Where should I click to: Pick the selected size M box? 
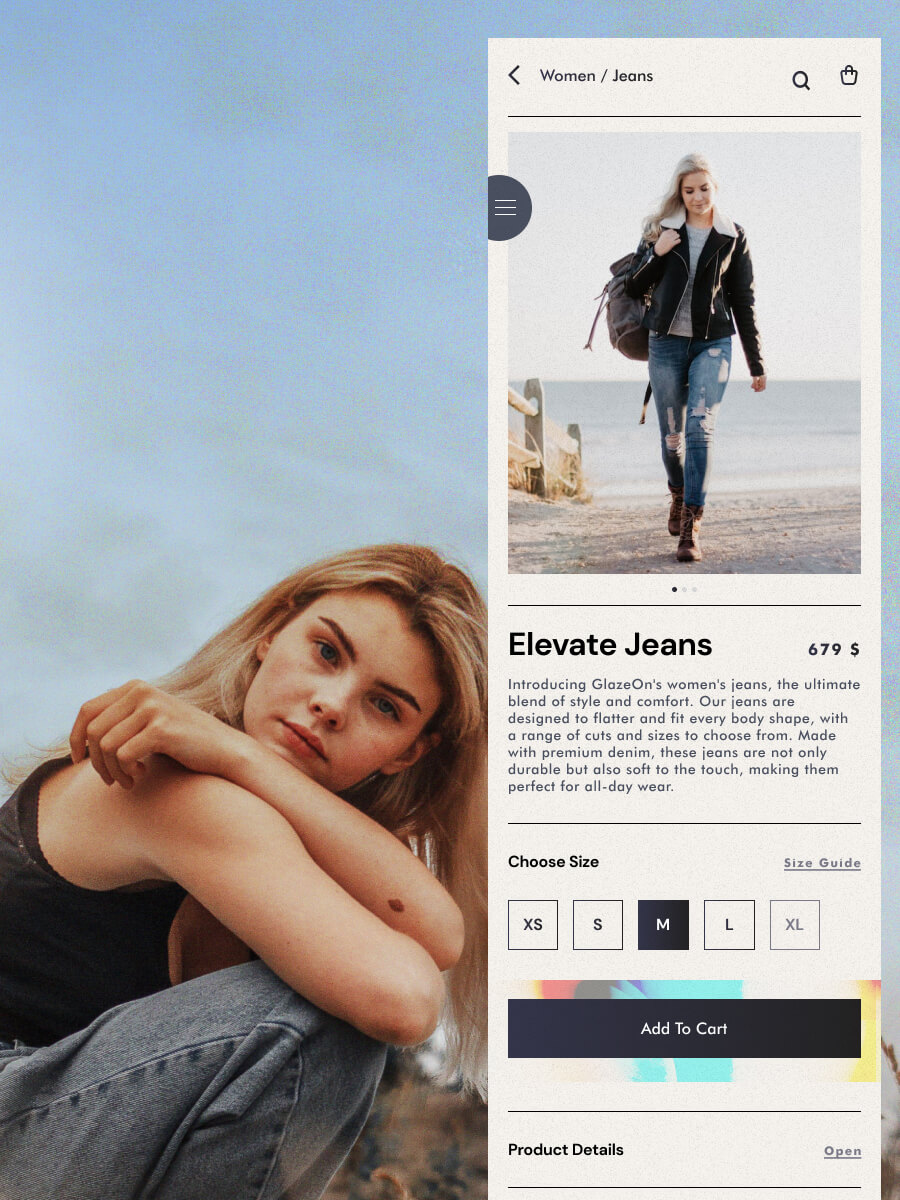tap(663, 925)
